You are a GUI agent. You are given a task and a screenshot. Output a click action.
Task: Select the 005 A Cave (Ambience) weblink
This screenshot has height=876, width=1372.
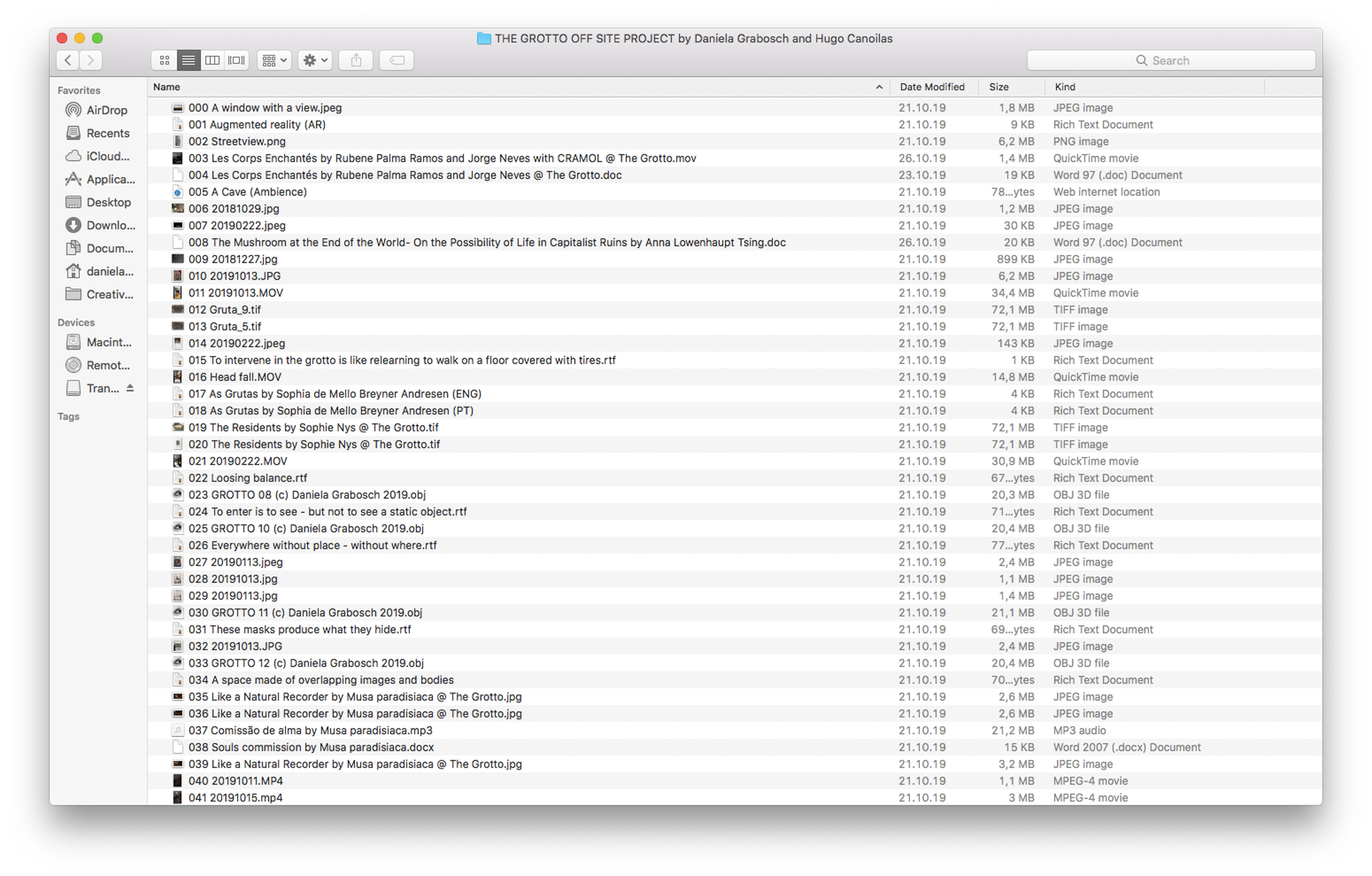click(x=247, y=192)
